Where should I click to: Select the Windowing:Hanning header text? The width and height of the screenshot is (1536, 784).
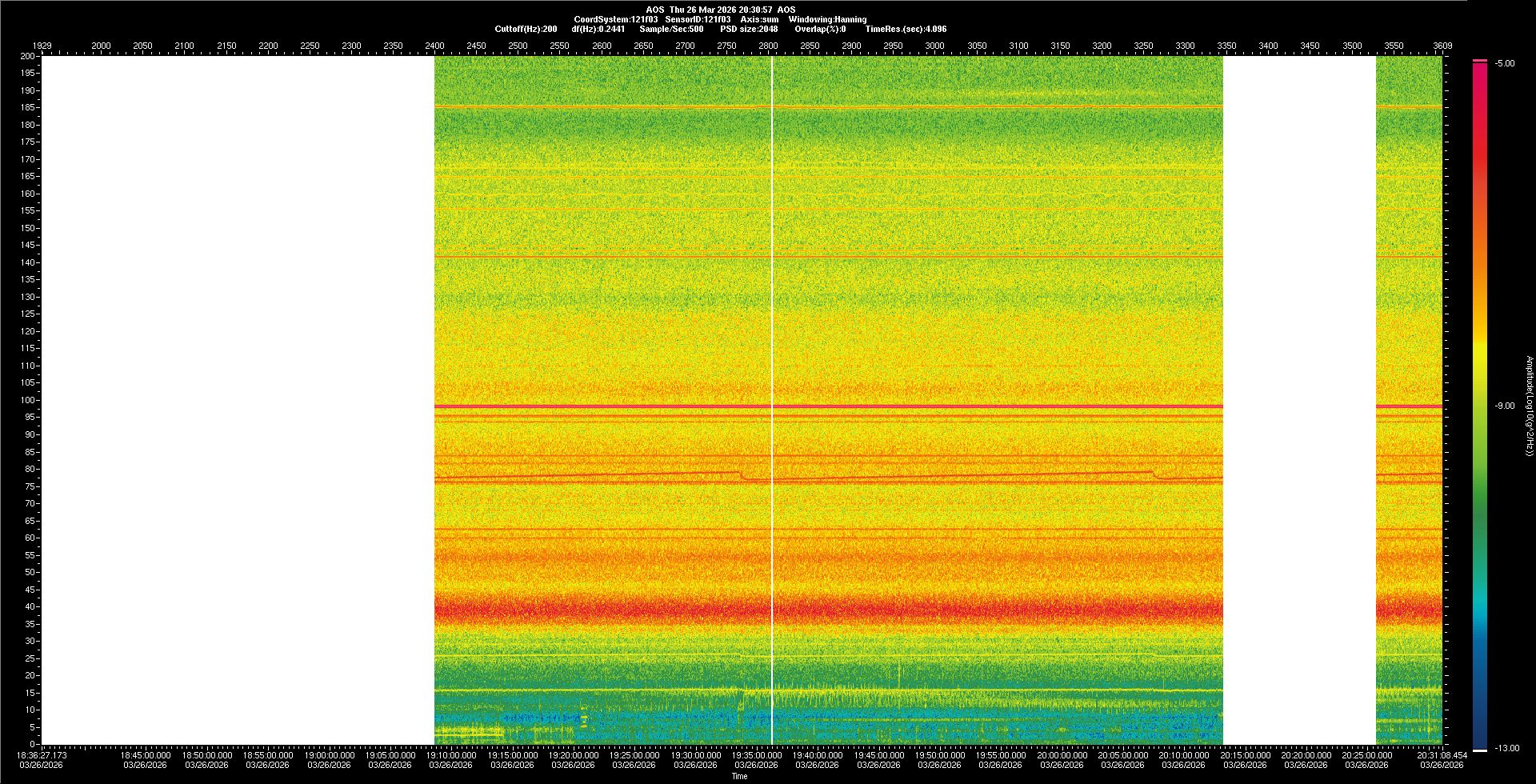point(827,19)
